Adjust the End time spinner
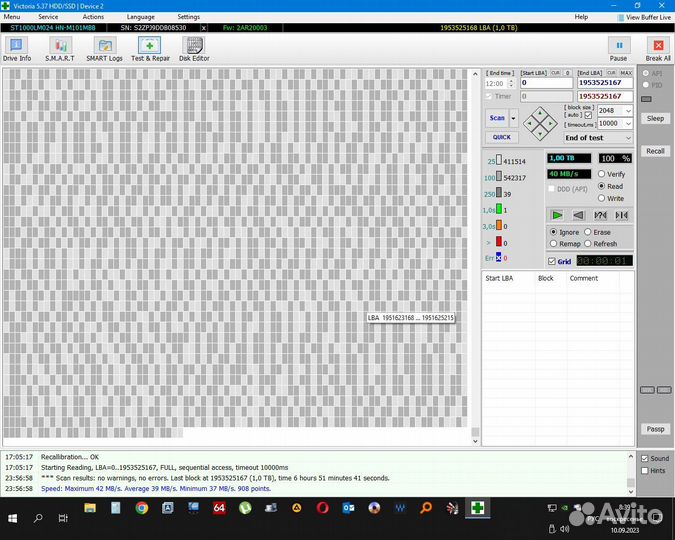 [x=511, y=84]
